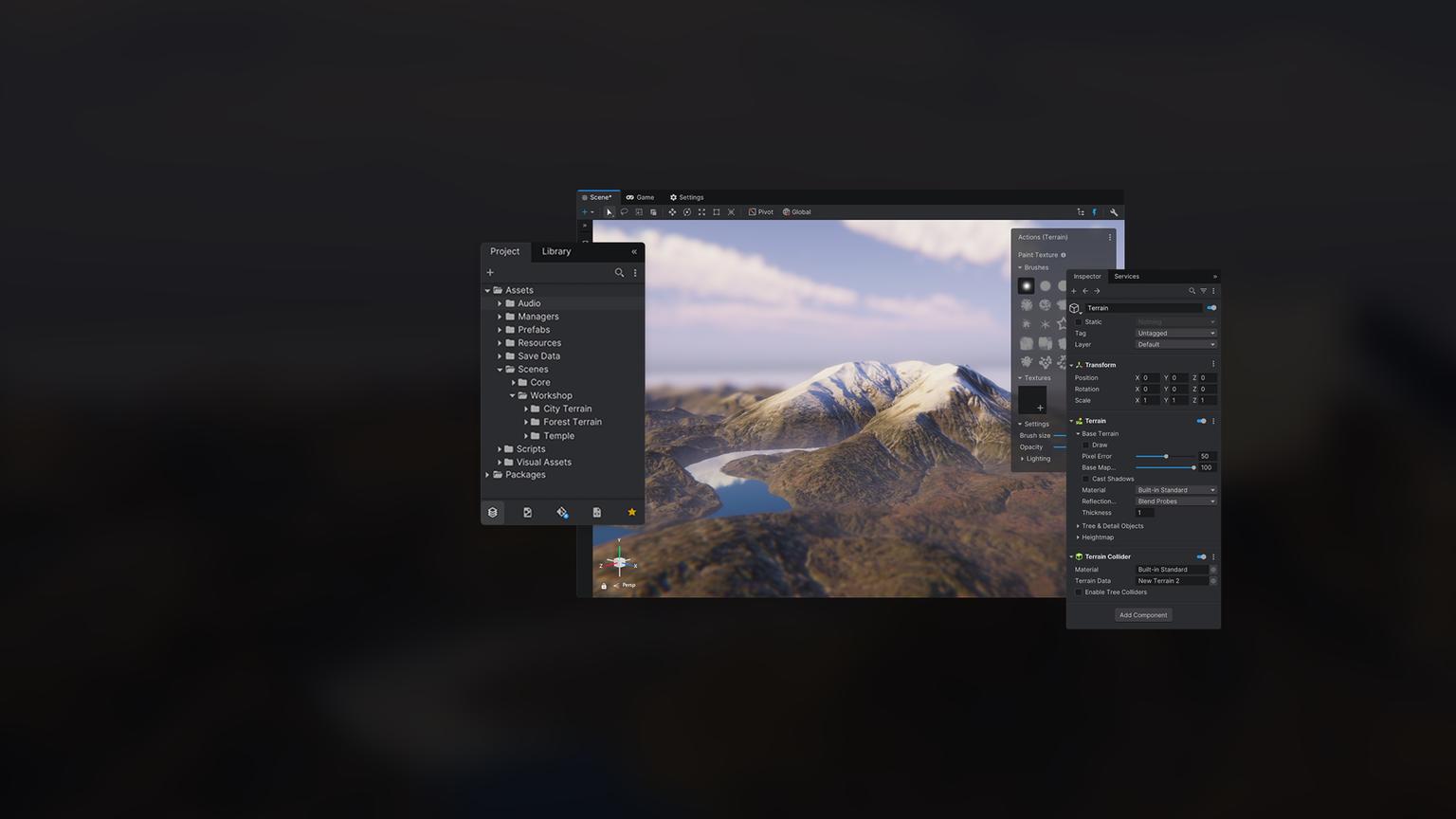This screenshot has height=819, width=1456.
Task: Switch to the Game tab
Action: tap(640, 198)
